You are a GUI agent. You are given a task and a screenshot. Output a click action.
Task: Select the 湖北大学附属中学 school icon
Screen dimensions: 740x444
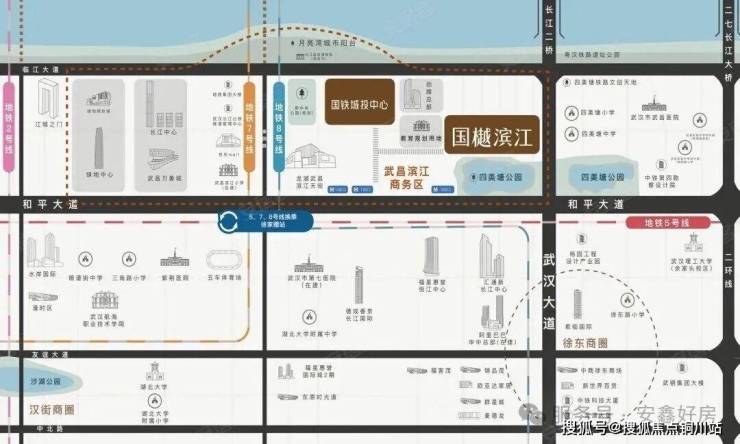(309, 317)
